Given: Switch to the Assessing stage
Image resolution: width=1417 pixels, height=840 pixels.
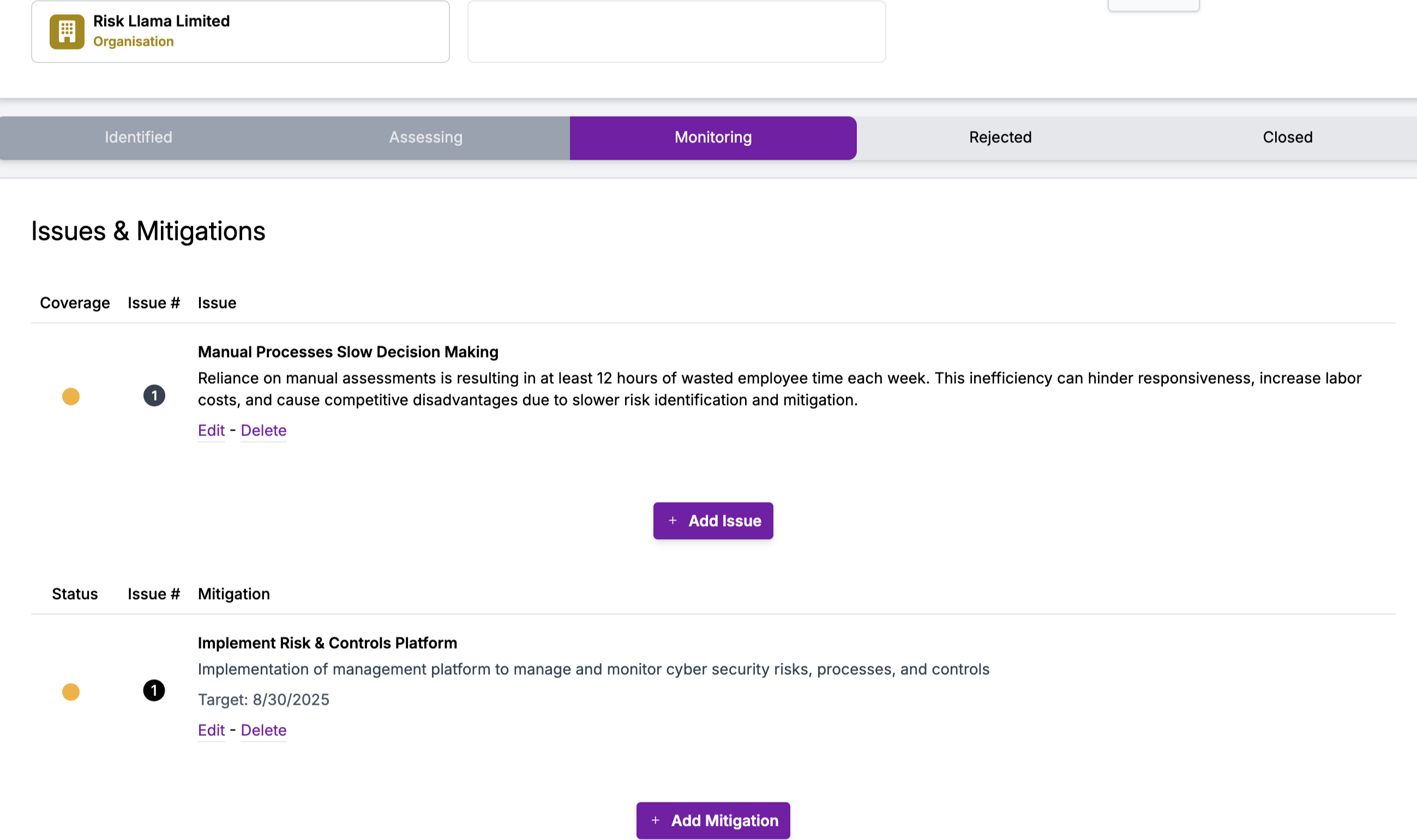Looking at the screenshot, I should 425,137.
